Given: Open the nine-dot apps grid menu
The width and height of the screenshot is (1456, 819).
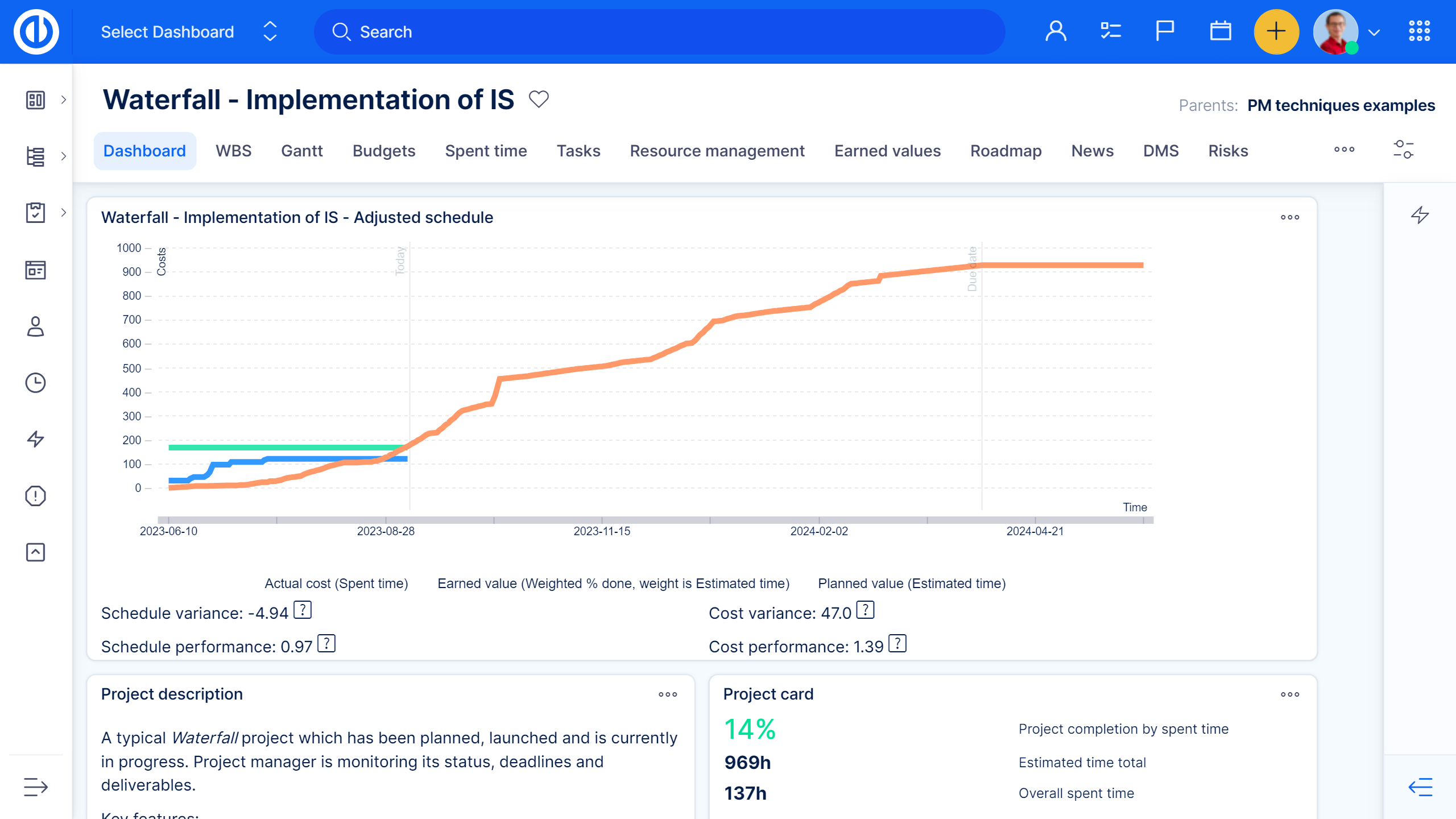Looking at the screenshot, I should pos(1419,31).
